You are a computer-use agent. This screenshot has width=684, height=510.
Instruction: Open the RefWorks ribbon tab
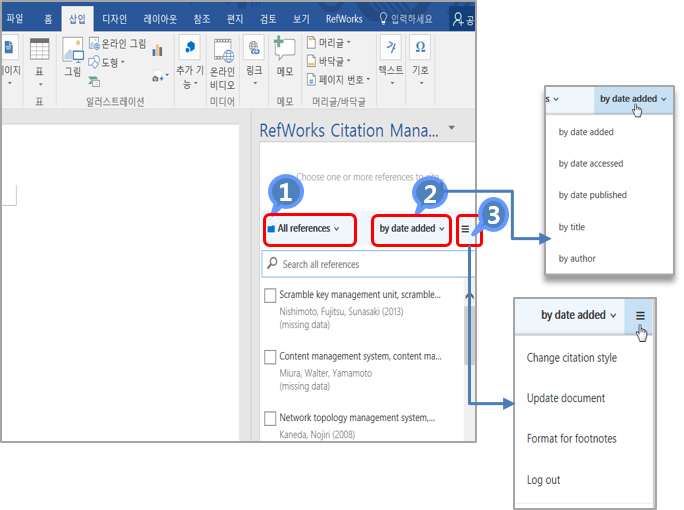tap(344, 19)
